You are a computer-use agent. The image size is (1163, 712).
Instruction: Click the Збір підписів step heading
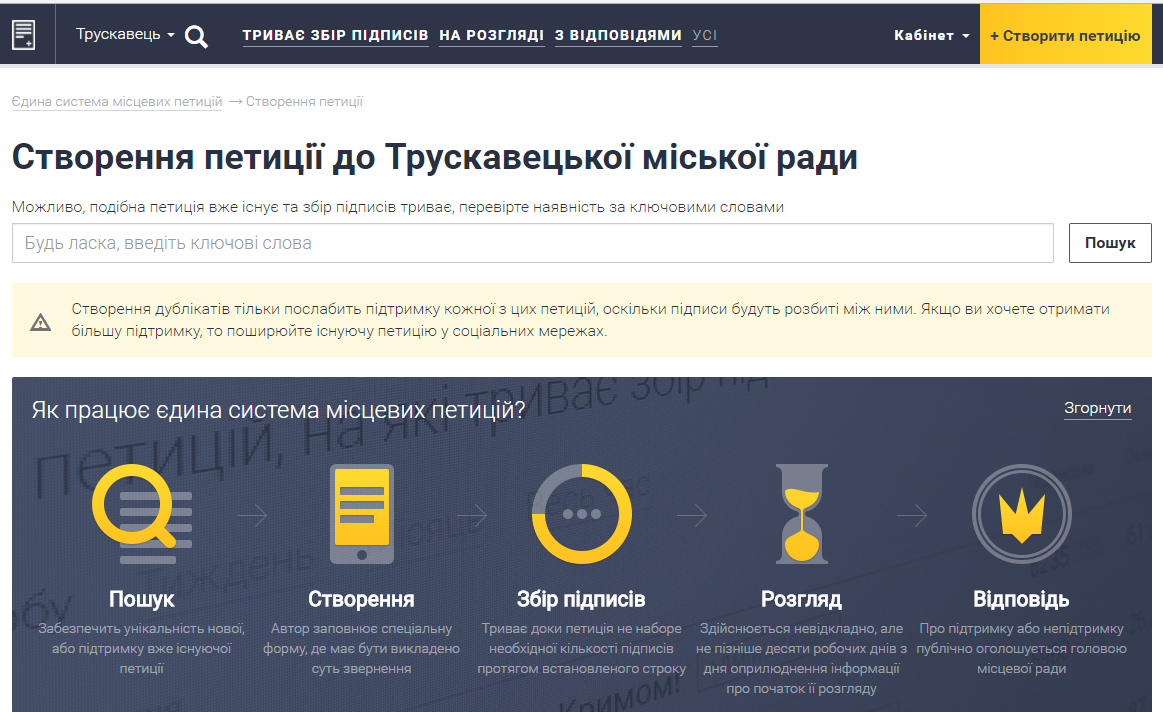[x=581, y=599]
